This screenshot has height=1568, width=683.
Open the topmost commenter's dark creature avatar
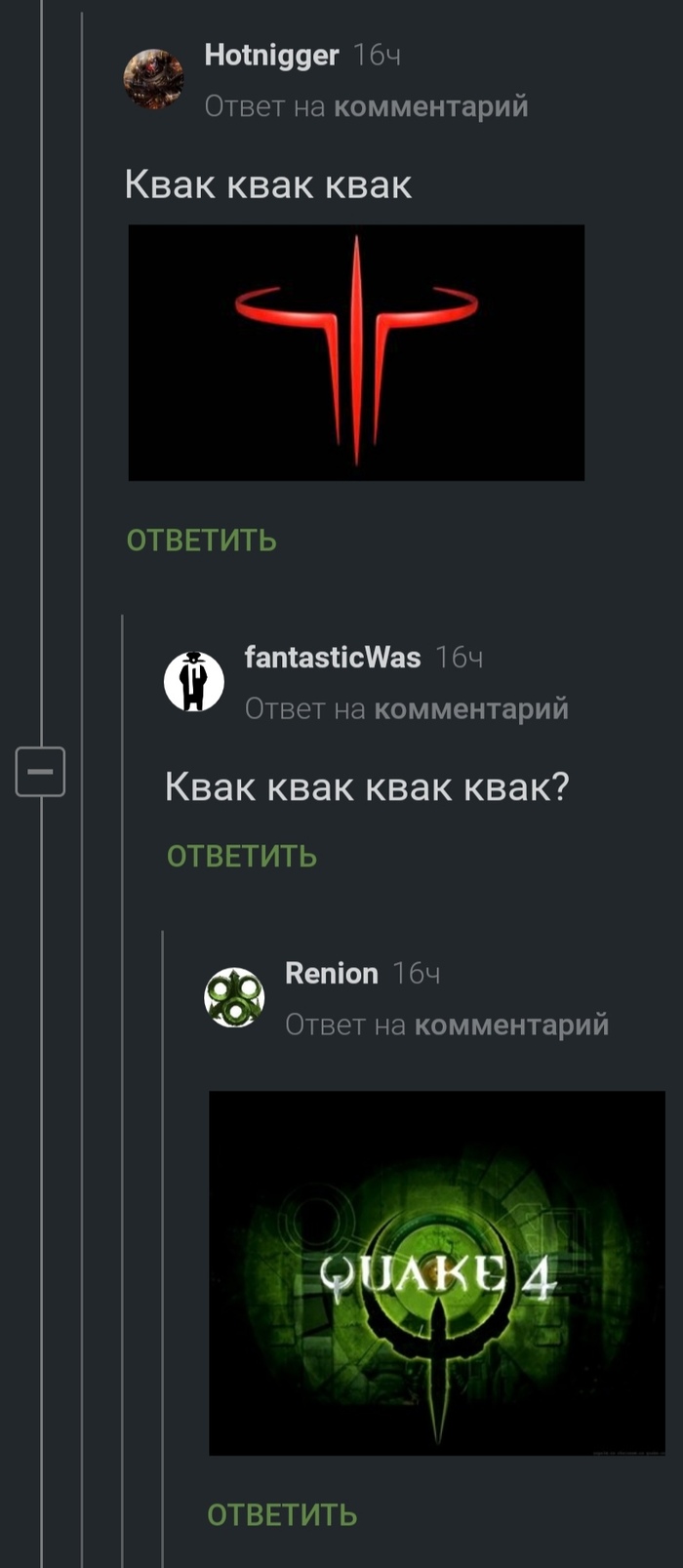(154, 79)
